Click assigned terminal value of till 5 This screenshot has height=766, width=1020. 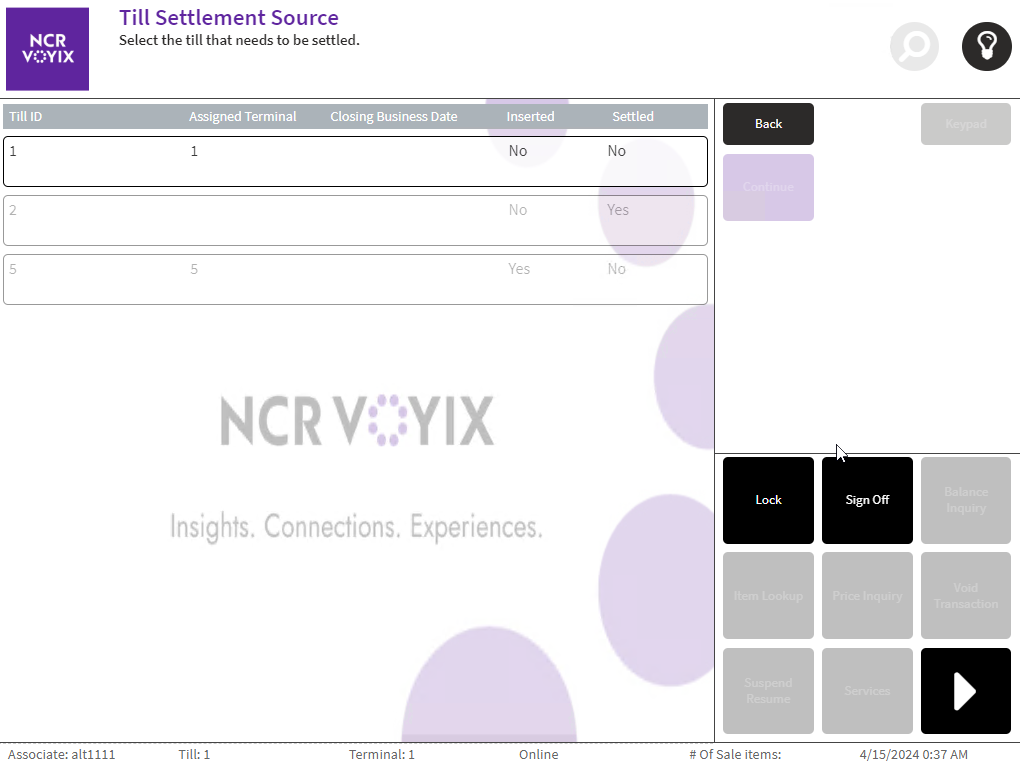coord(194,269)
